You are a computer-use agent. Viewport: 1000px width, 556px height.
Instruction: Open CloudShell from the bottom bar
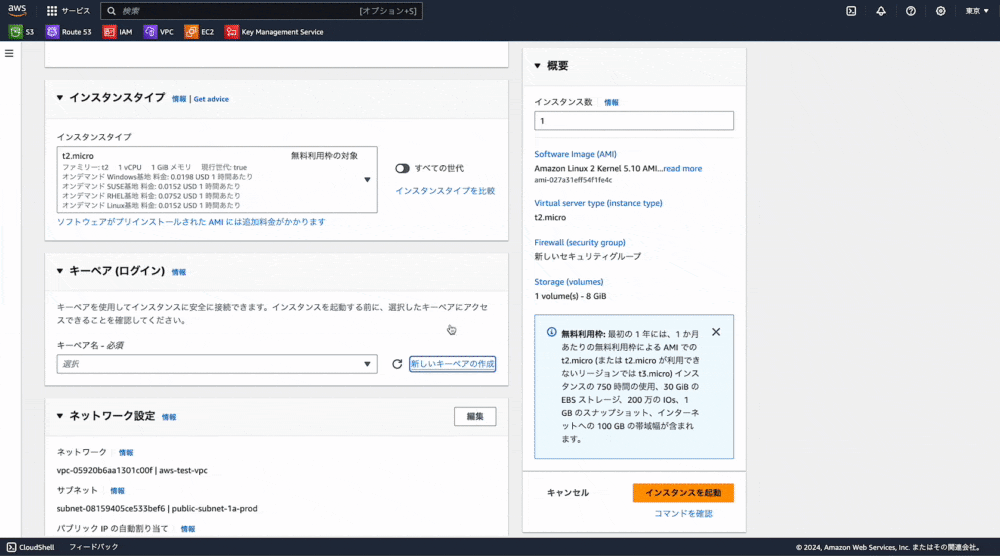[31, 547]
